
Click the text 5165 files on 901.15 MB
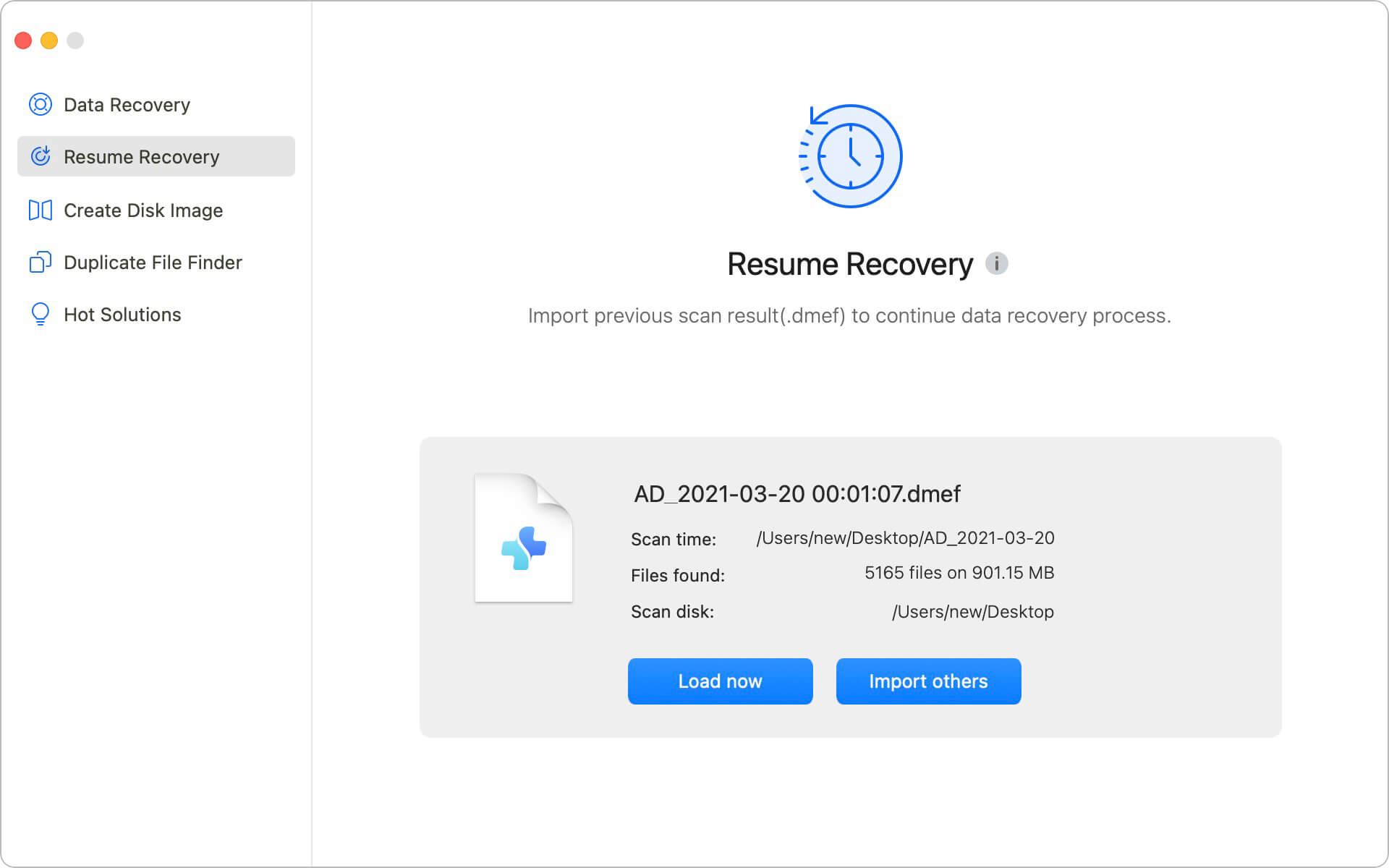(959, 573)
